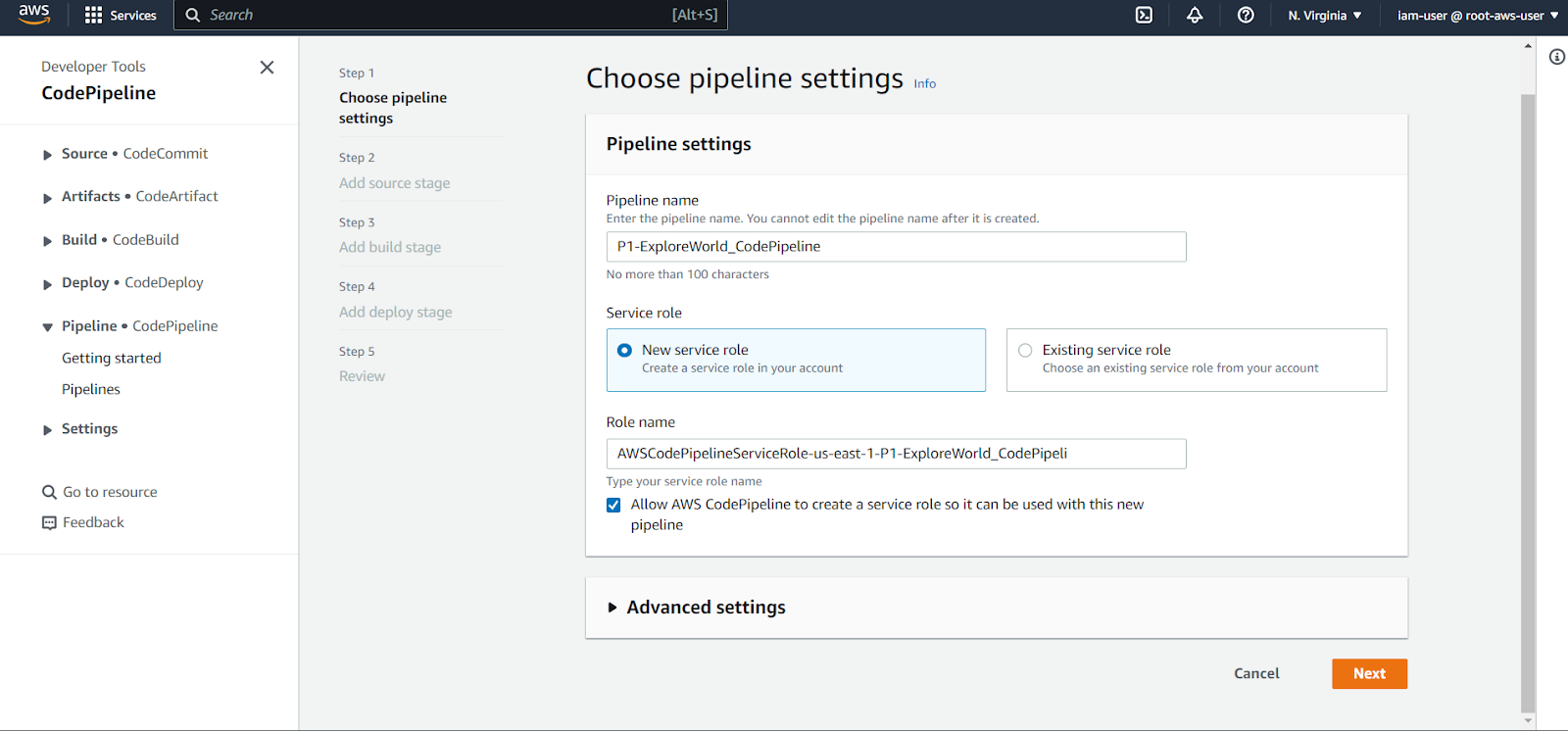Open Getting started in the sidebar

click(112, 359)
